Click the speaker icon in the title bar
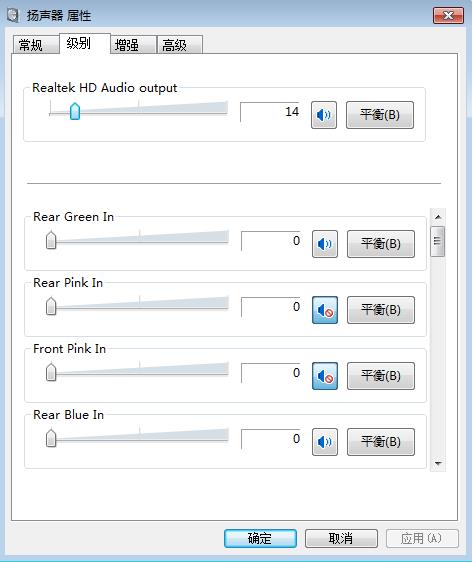The height and width of the screenshot is (562, 472). pos(13,15)
